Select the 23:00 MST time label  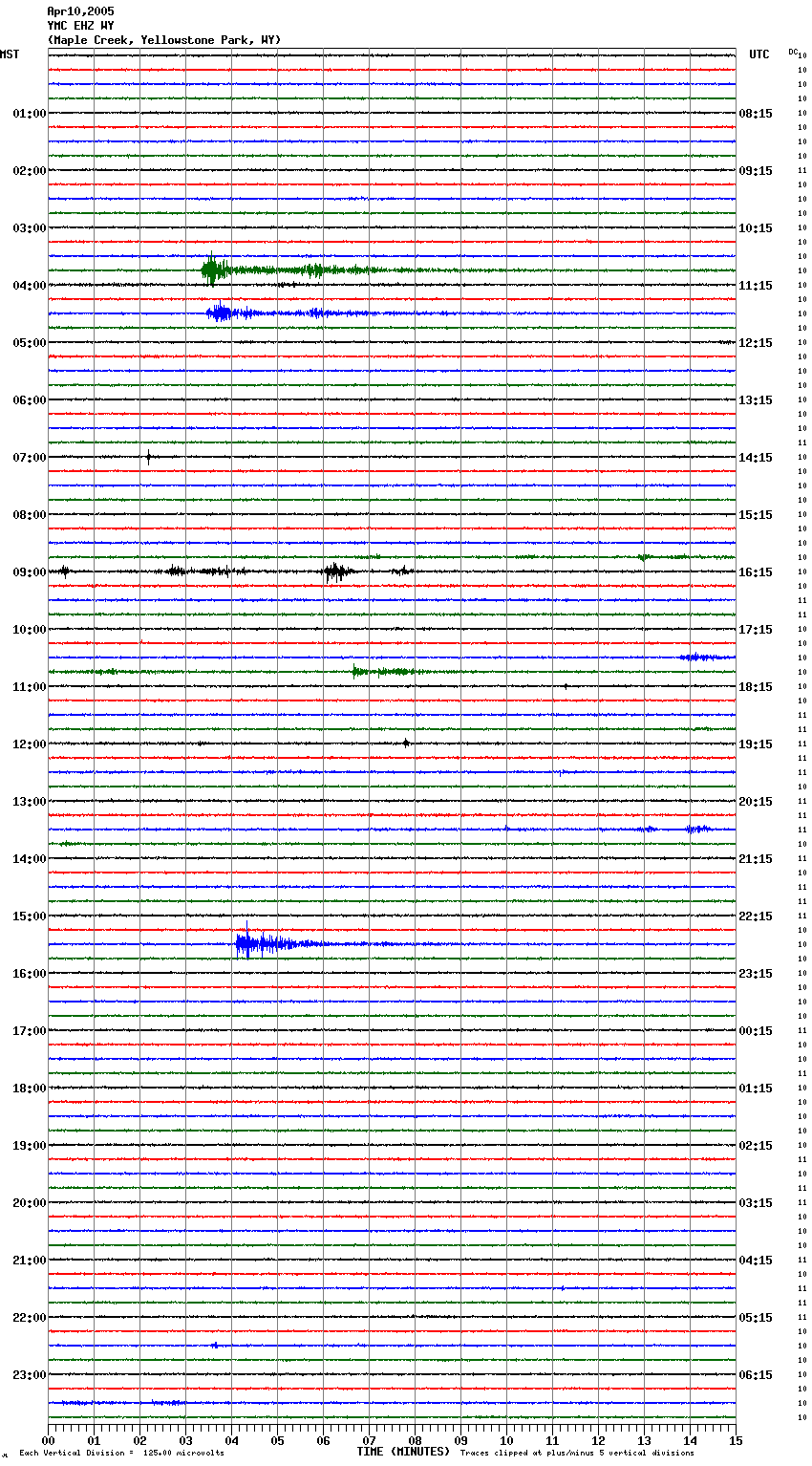click(x=30, y=1375)
